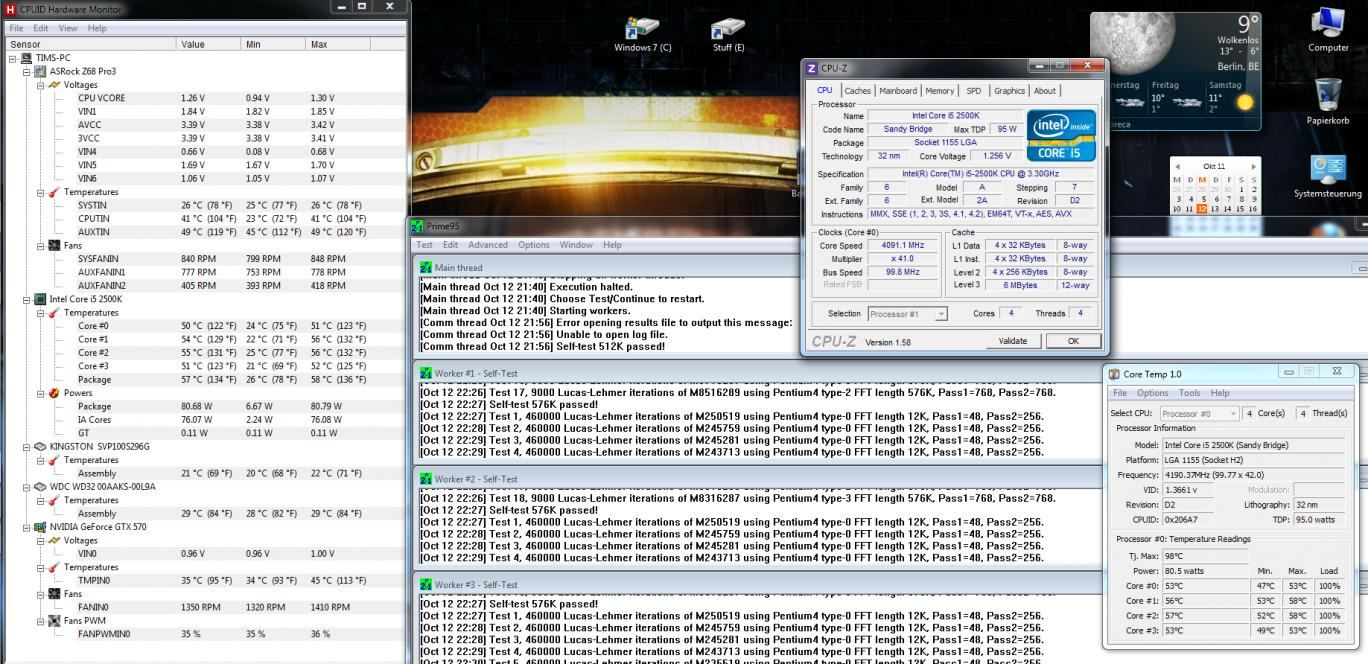Click Tj. Max 98°C value in Core Temp

coord(1207,555)
